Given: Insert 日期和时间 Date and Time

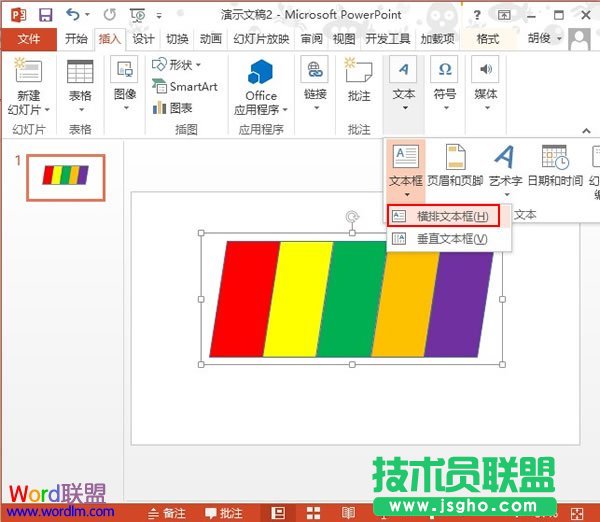Looking at the screenshot, I should click(x=555, y=166).
